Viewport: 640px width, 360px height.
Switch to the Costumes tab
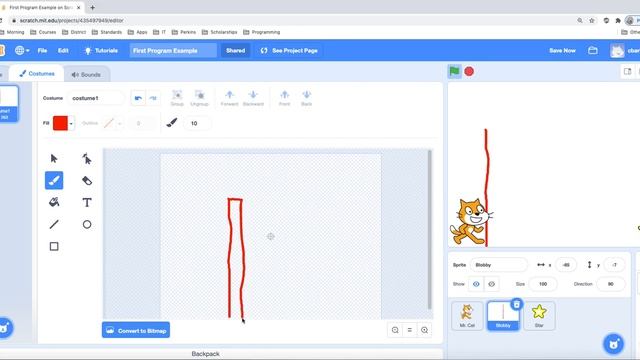point(37,73)
